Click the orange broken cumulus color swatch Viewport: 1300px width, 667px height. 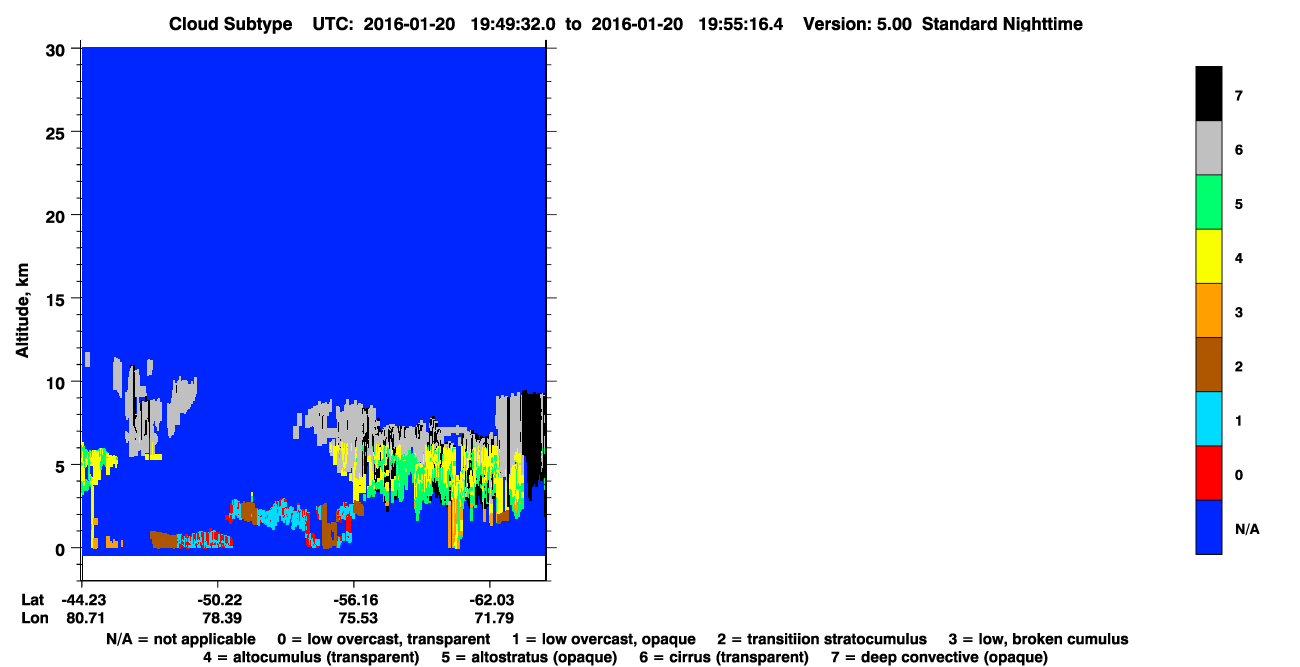1209,310
